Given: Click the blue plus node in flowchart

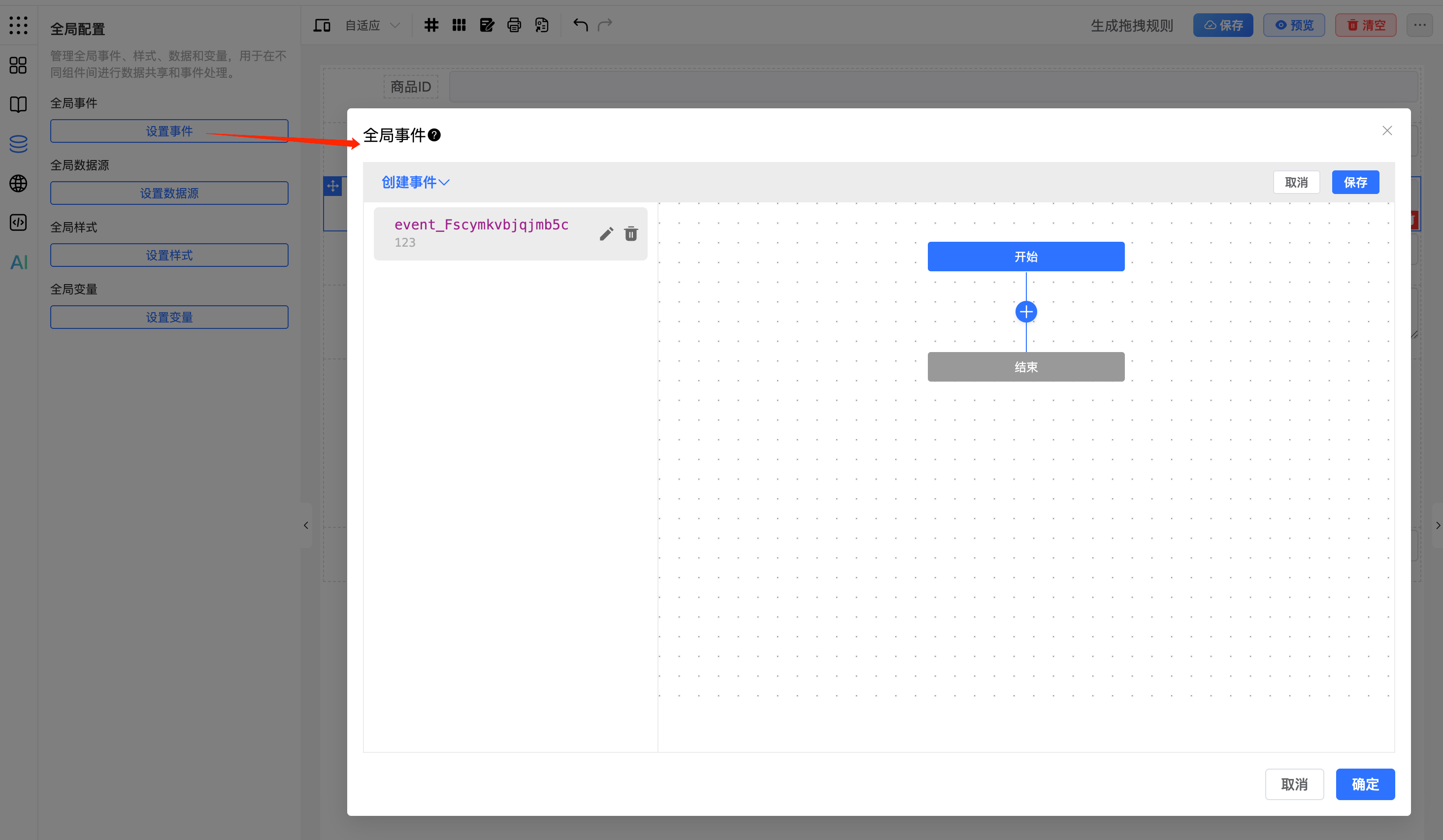Looking at the screenshot, I should (1025, 312).
